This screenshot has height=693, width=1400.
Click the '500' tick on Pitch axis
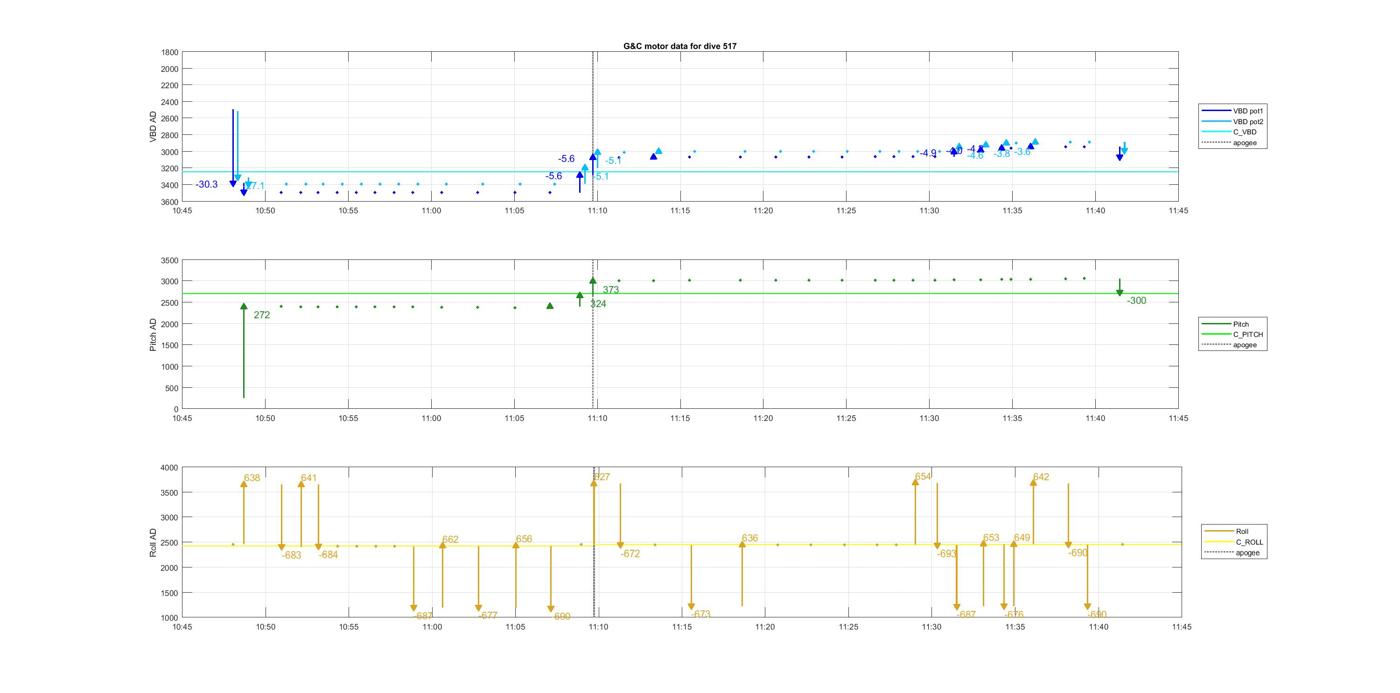pyautogui.click(x=172, y=388)
